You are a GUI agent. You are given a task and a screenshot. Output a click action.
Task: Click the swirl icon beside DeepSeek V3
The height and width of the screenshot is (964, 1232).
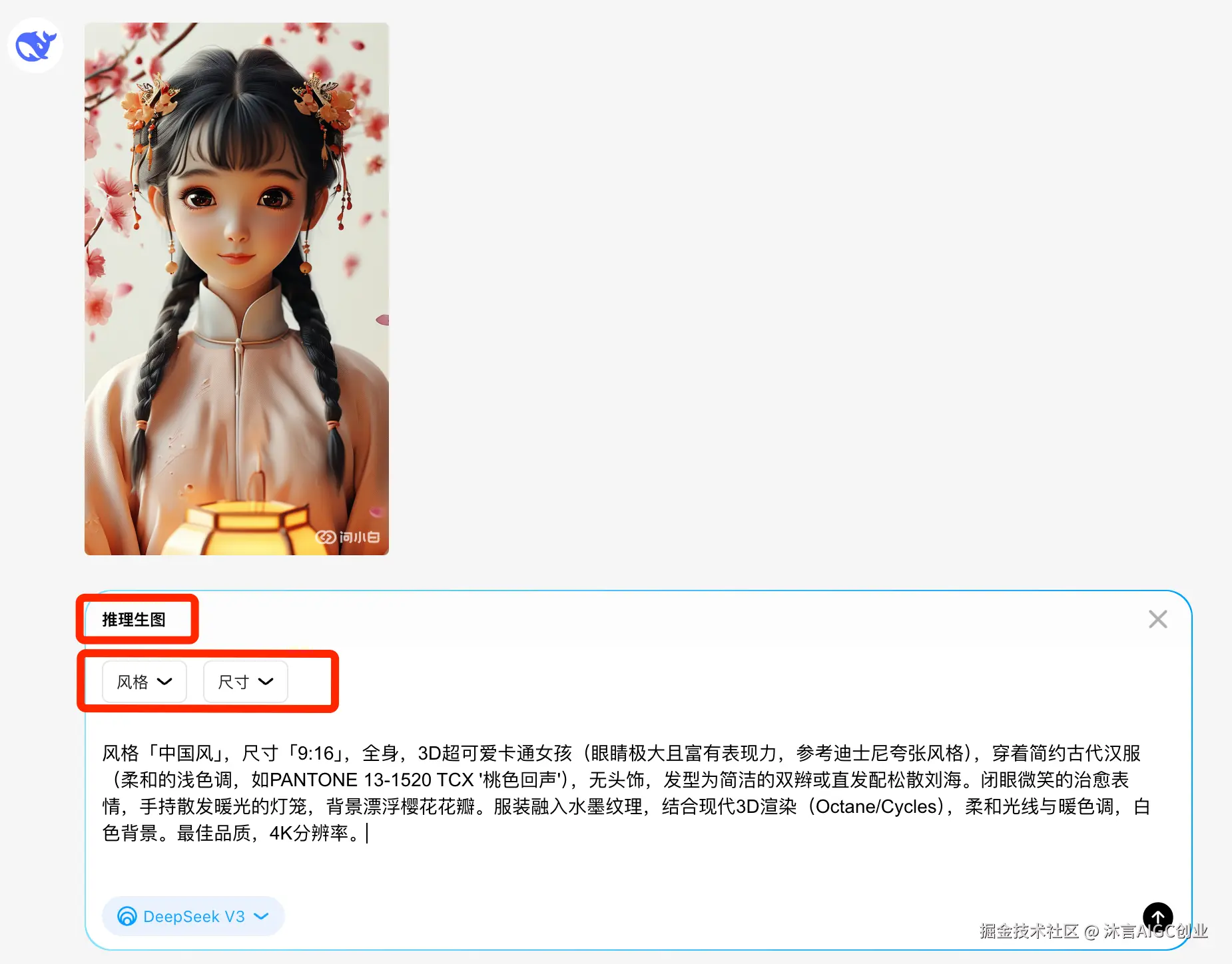127,917
